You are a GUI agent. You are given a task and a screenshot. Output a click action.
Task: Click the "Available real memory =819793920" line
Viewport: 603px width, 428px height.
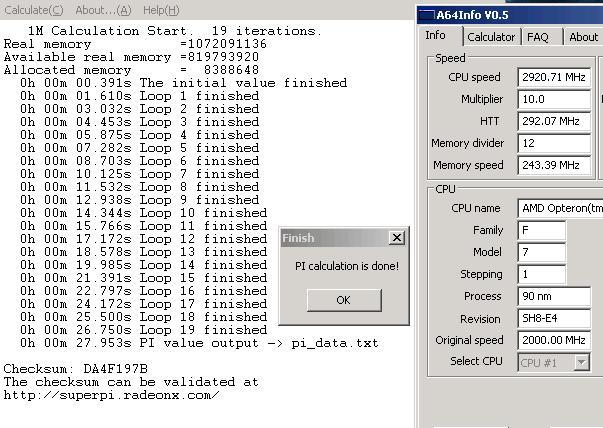pyautogui.click(x=131, y=57)
